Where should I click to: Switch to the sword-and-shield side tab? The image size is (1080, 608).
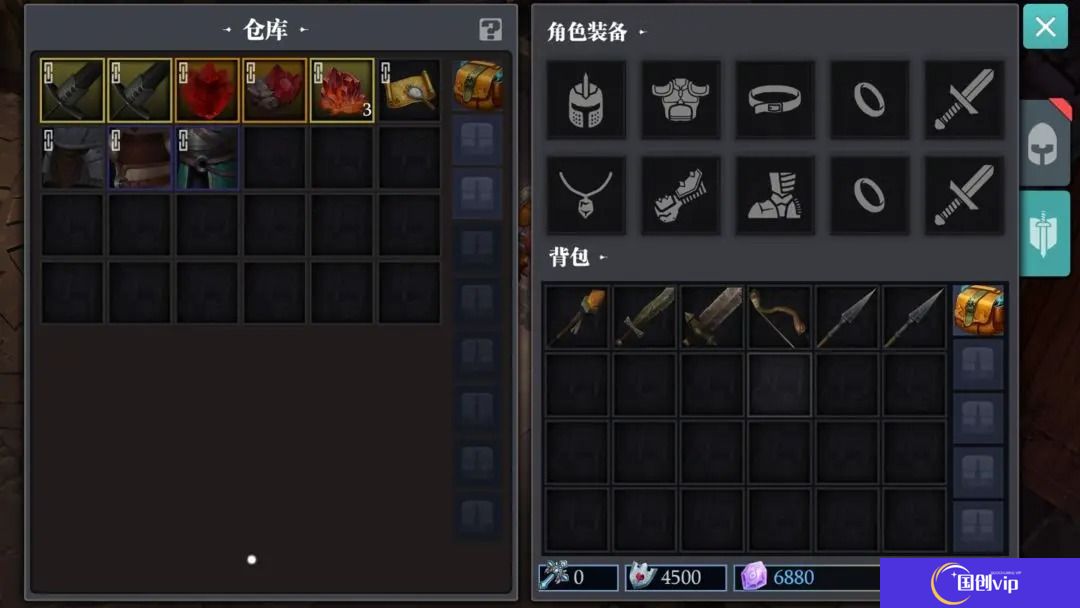point(1043,234)
